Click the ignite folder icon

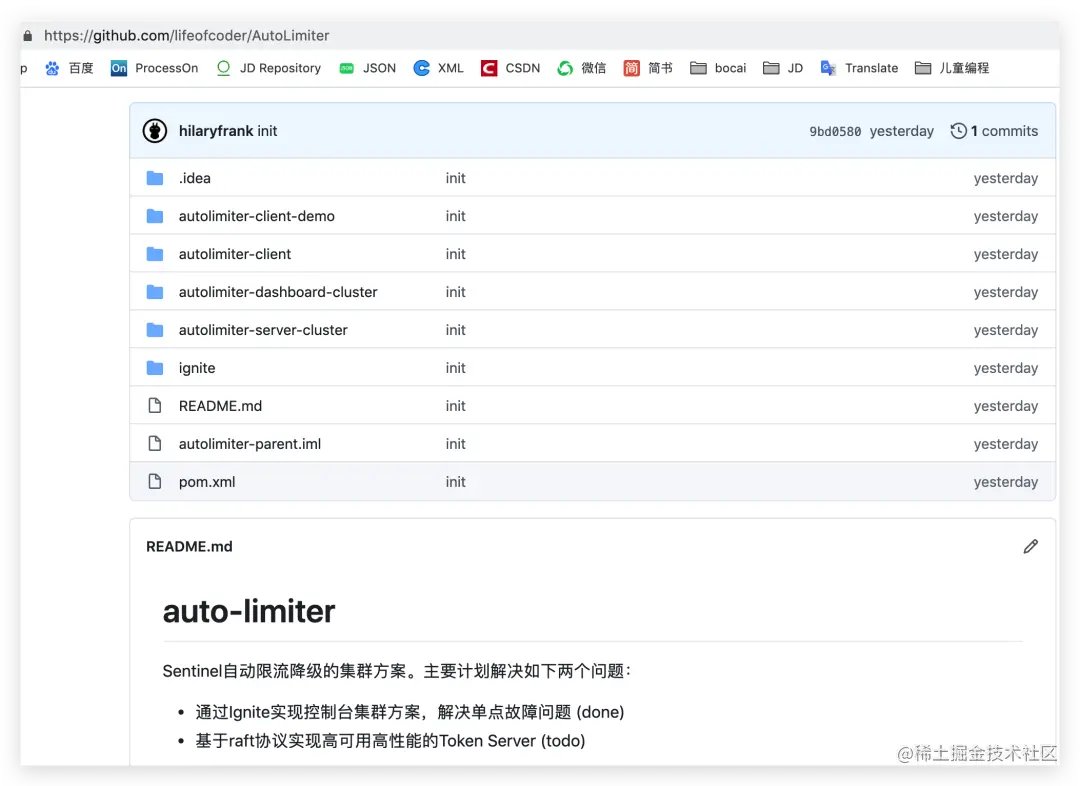pyautogui.click(x=155, y=368)
